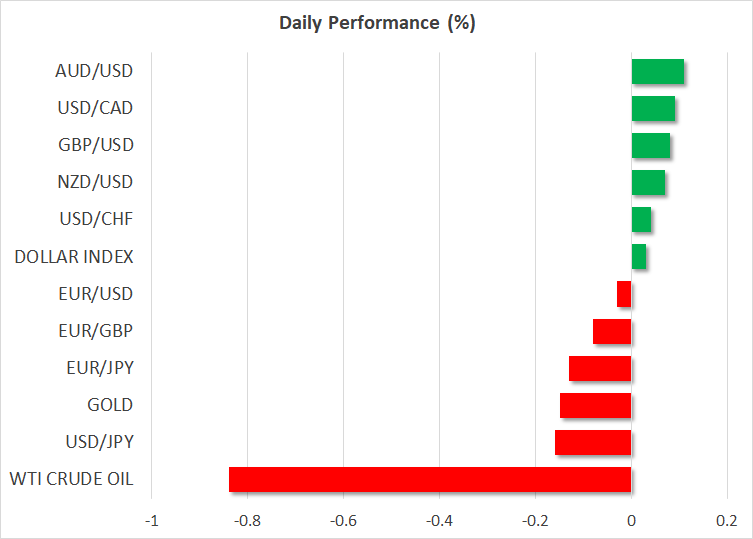
Task: Click the green USD/CAD bar
Action: (653, 109)
